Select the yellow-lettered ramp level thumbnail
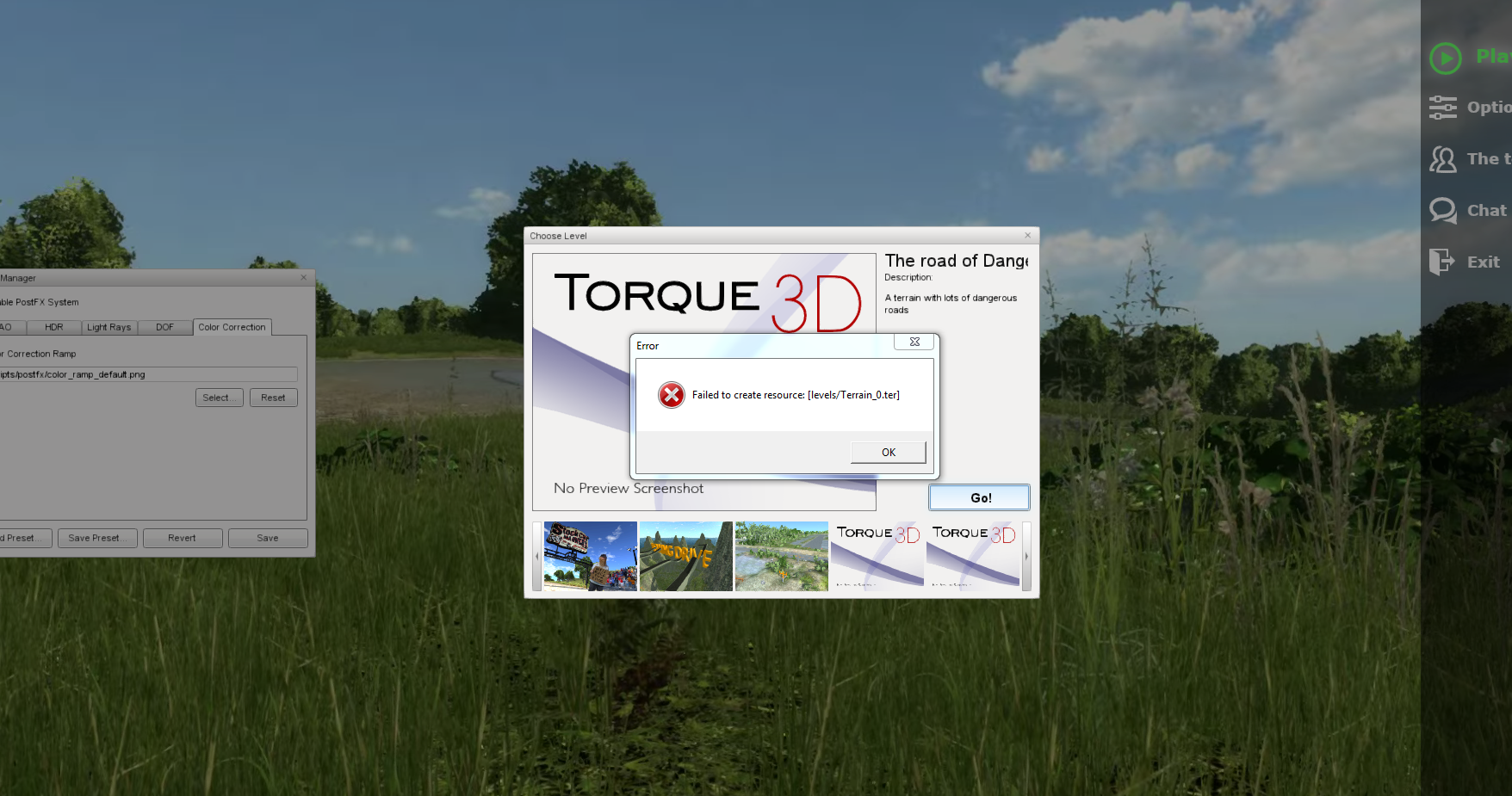 (x=686, y=556)
